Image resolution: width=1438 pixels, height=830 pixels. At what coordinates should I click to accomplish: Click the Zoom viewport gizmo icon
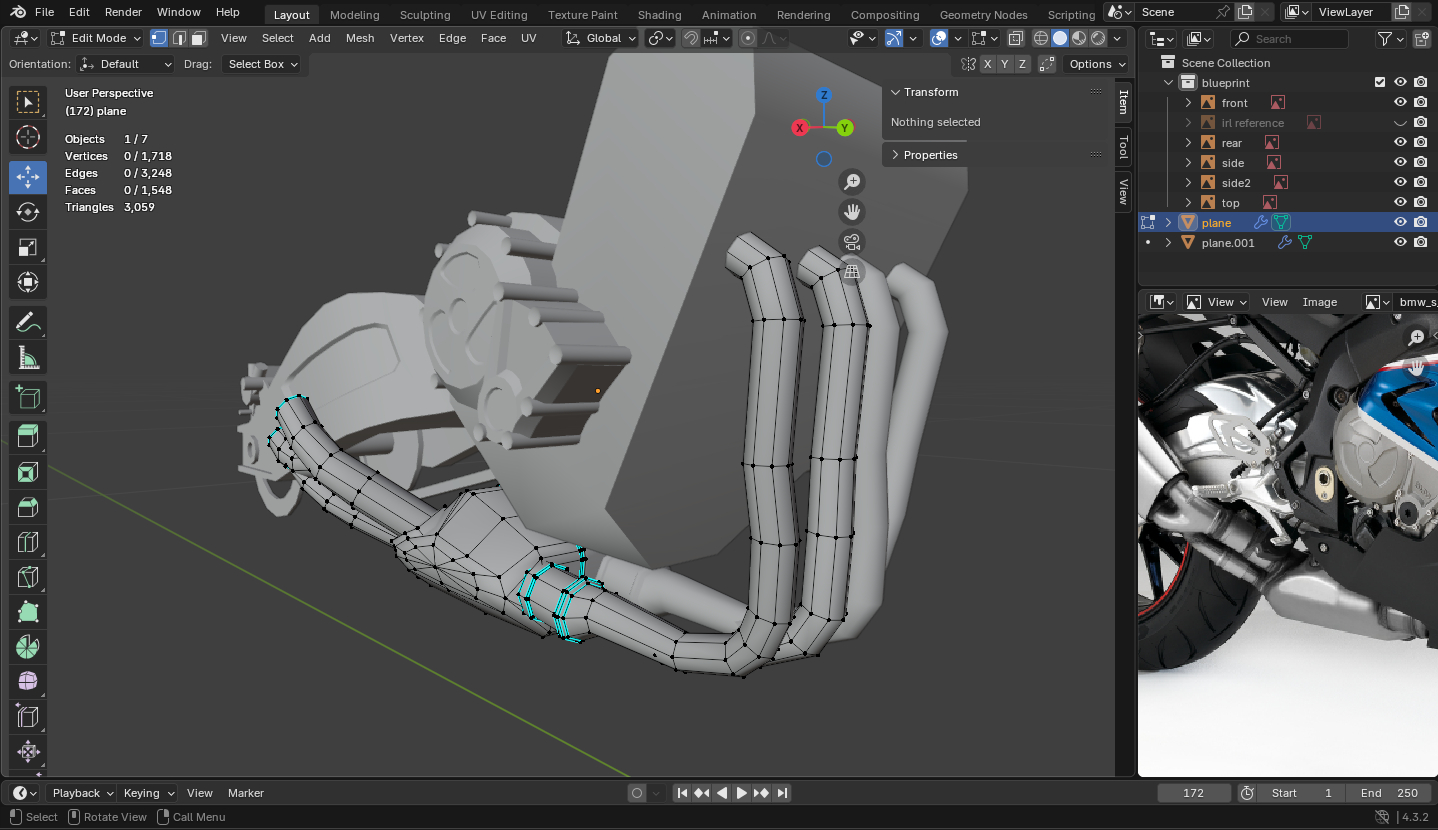[x=852, y=182]
